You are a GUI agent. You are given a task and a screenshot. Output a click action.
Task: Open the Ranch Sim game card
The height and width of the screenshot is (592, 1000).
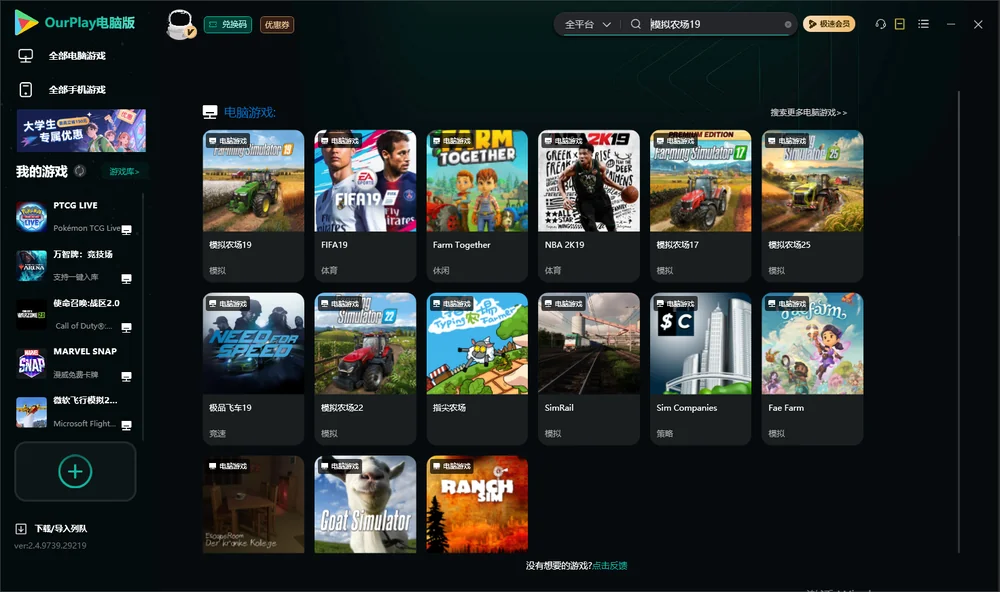(477, 504)
